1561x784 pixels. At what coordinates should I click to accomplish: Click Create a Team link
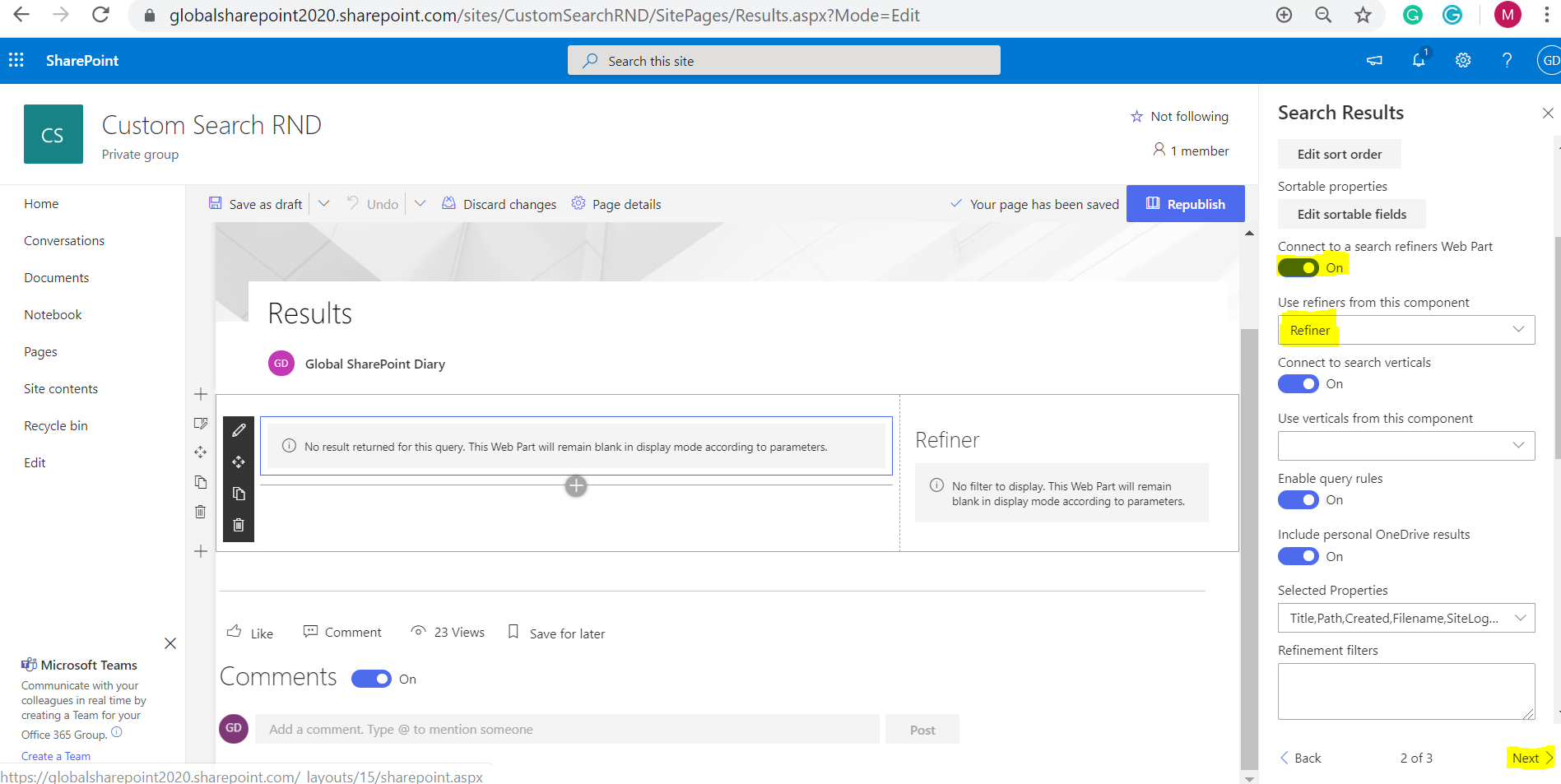56,756
